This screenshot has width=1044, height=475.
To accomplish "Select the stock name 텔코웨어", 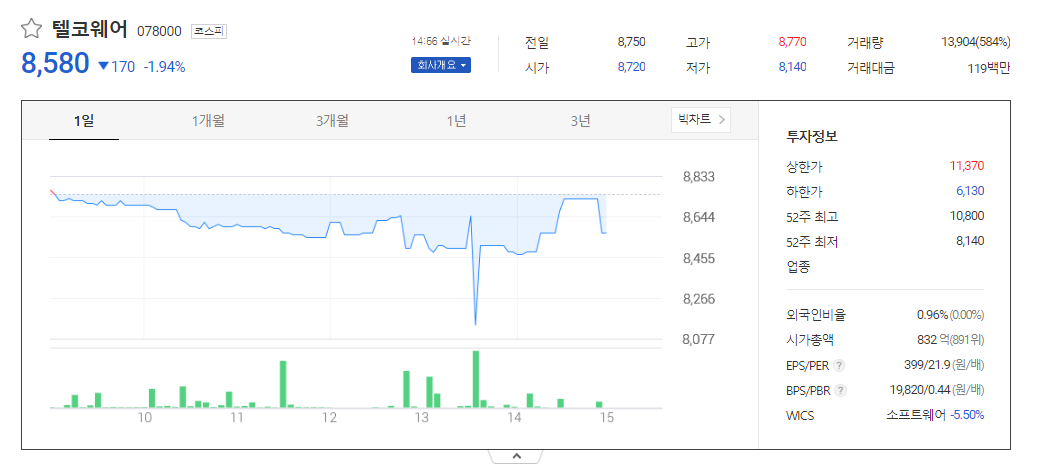I will pos(89,29).
